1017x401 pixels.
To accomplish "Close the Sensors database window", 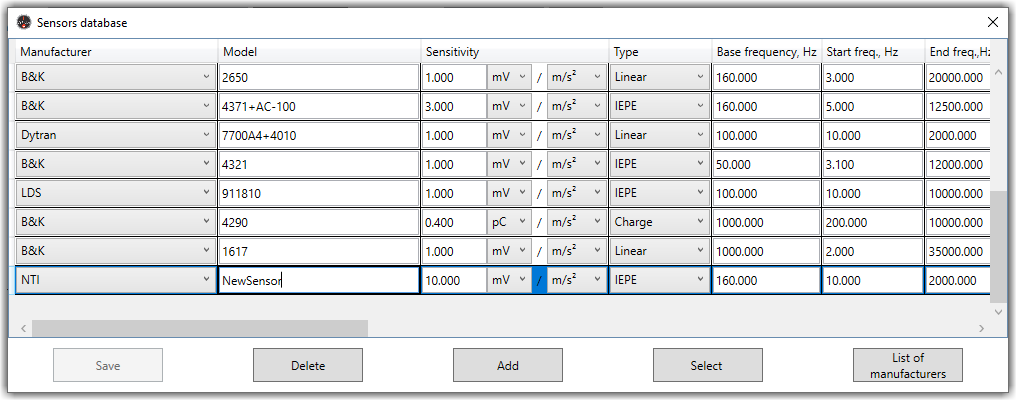I will pos(992,22).
